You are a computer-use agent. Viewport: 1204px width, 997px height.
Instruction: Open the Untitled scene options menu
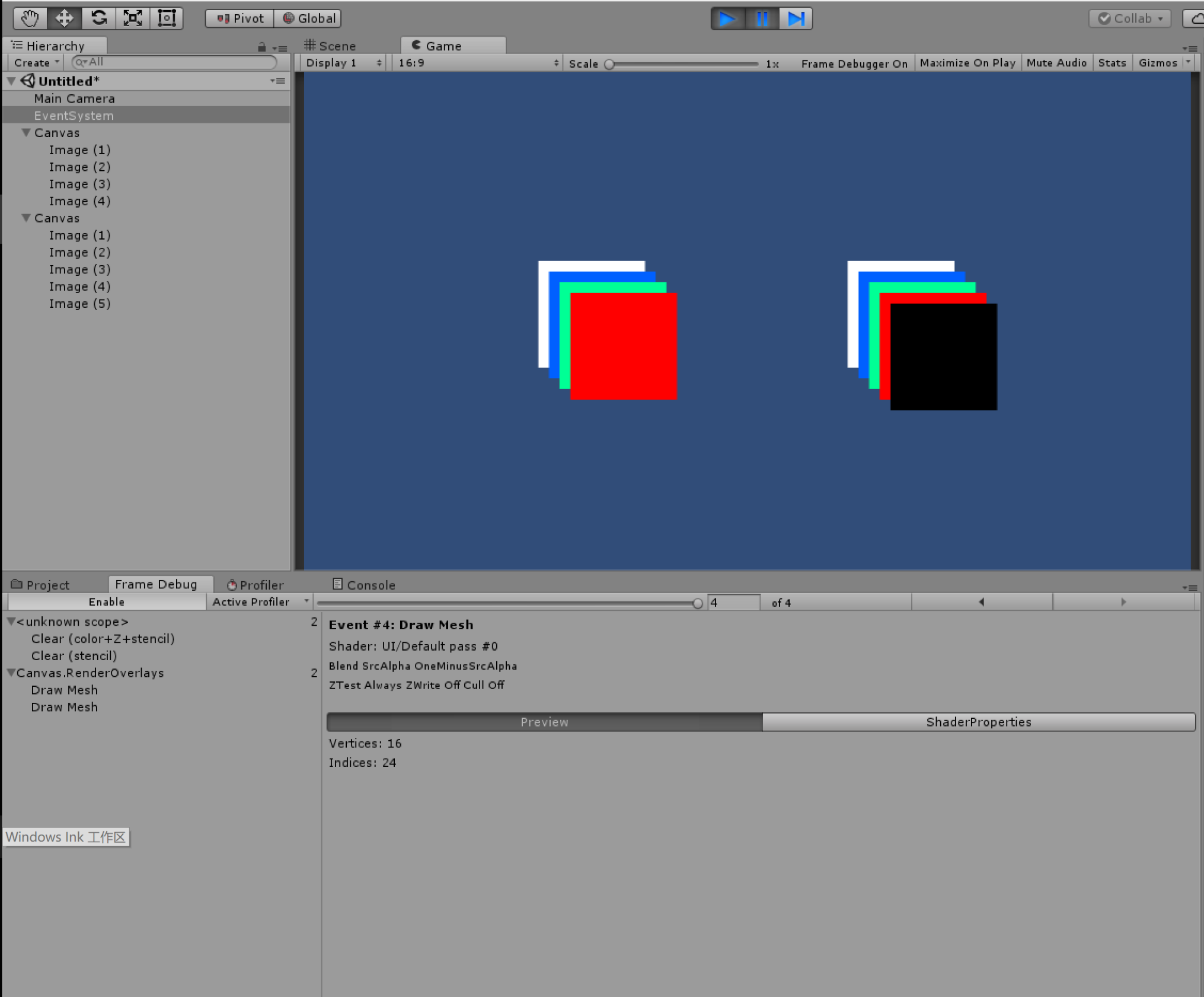pos(277,81)
